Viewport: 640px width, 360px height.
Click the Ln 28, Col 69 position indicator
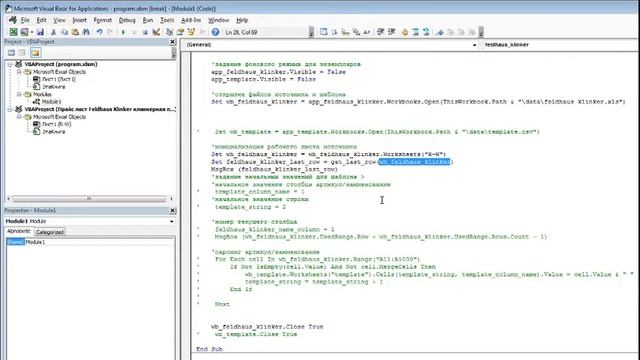(x=241, y=32)
